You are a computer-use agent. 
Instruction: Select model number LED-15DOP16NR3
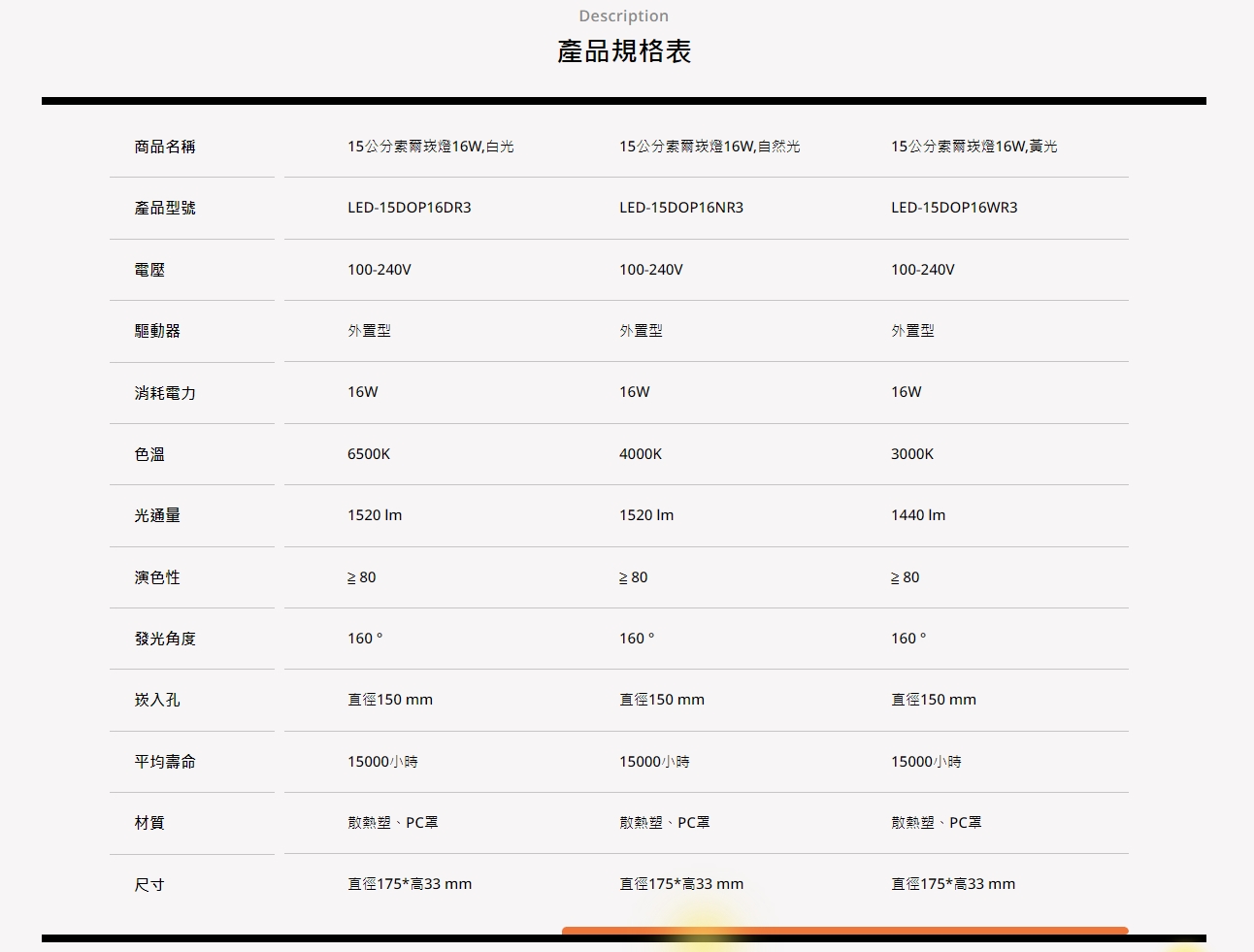click(681, 208)
